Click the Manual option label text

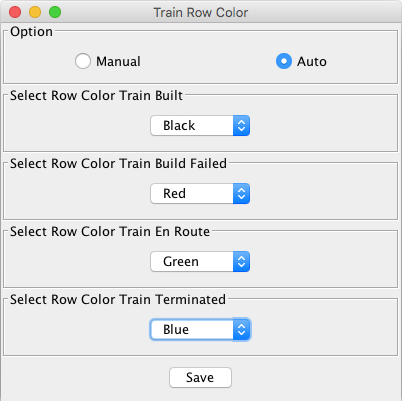pos(118,62)
